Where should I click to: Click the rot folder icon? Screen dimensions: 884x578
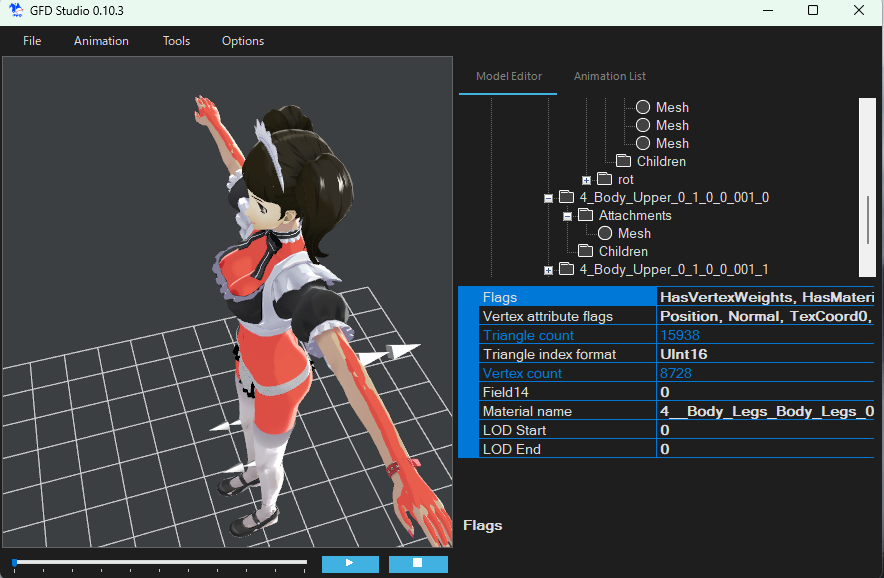(604, 179)
